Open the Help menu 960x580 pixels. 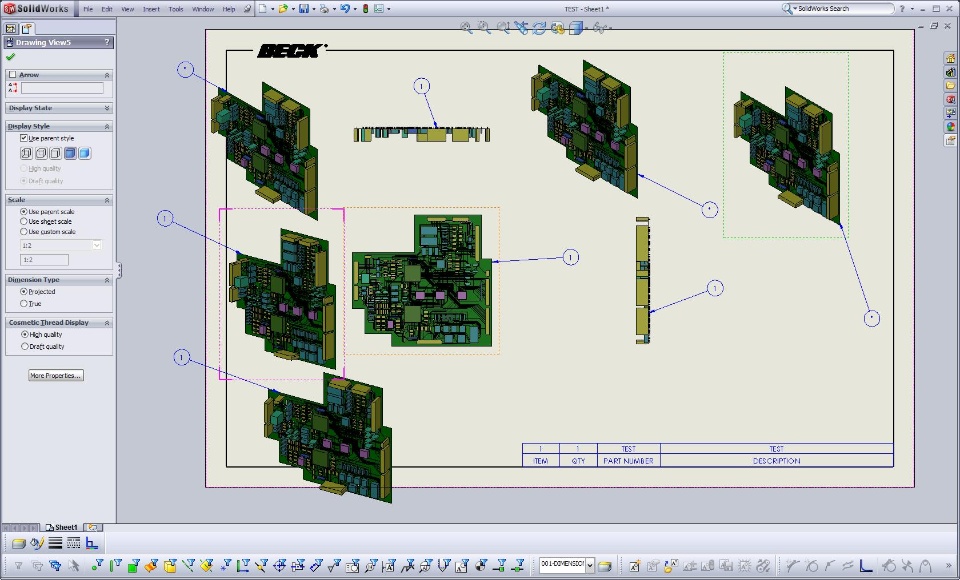point(228,9)
